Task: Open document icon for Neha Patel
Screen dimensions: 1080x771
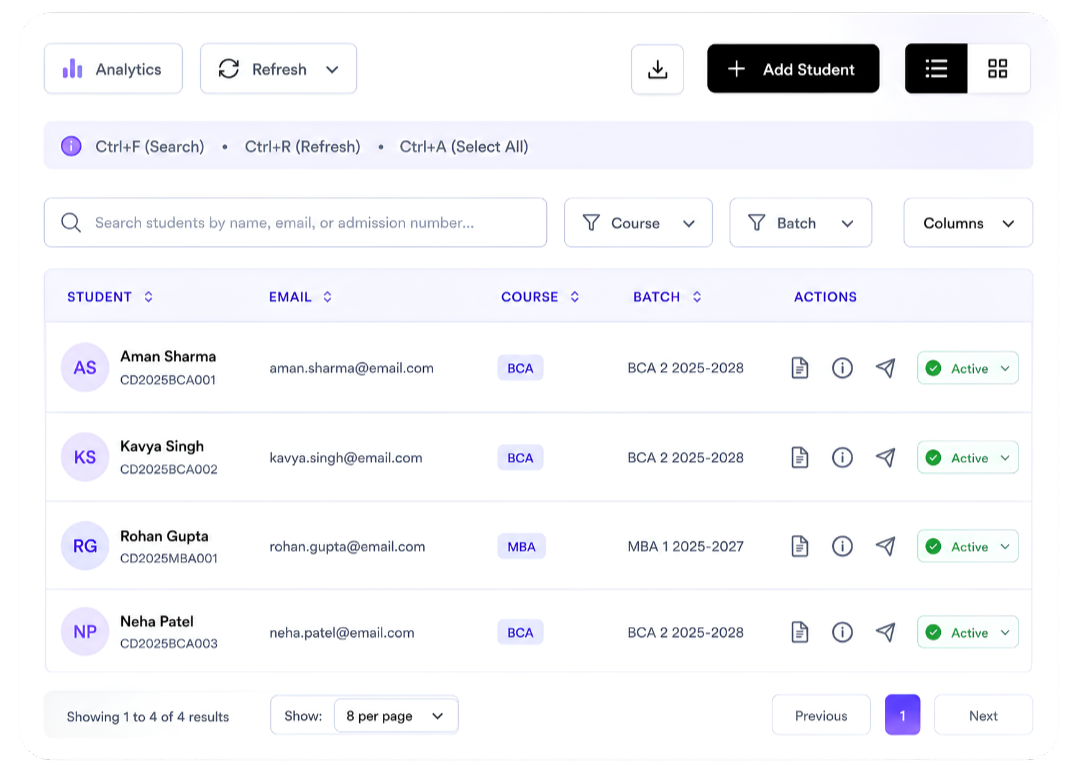Action: 800,632
